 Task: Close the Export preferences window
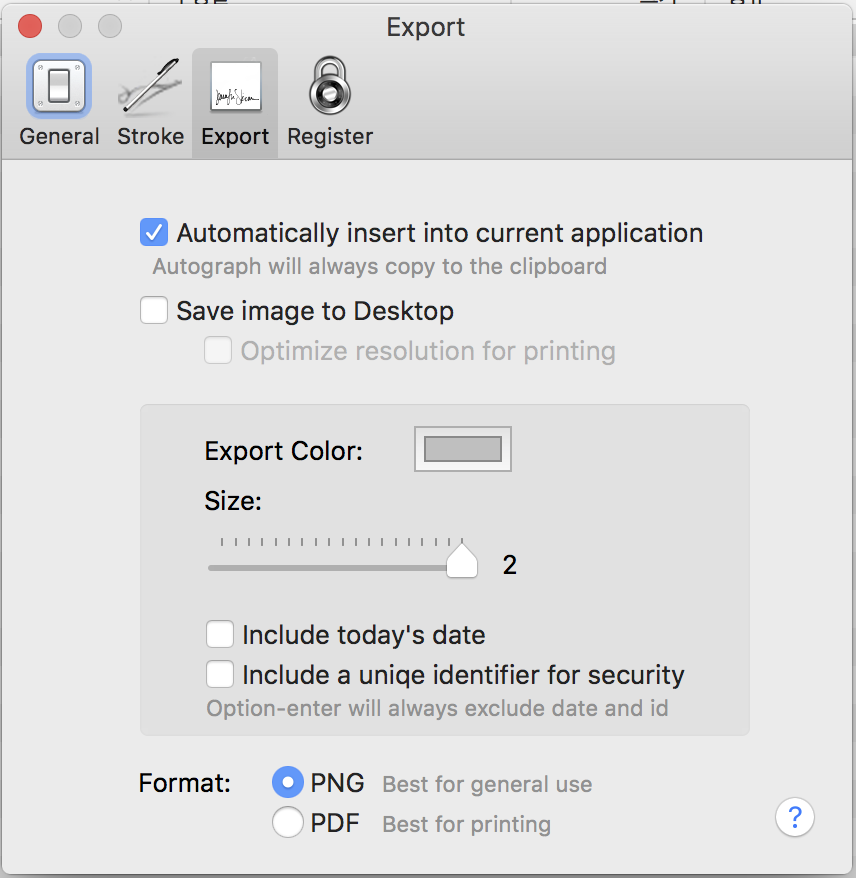(x=30, y=26)
